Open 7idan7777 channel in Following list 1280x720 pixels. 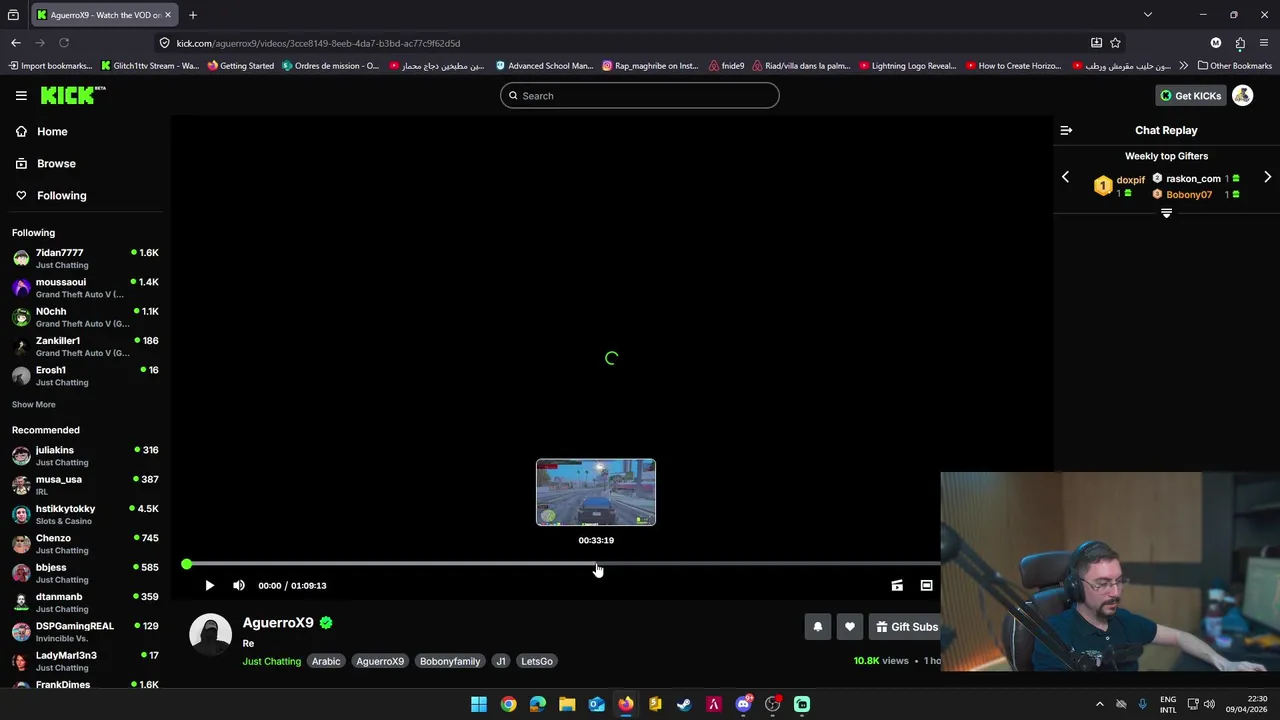coord(85,258)
